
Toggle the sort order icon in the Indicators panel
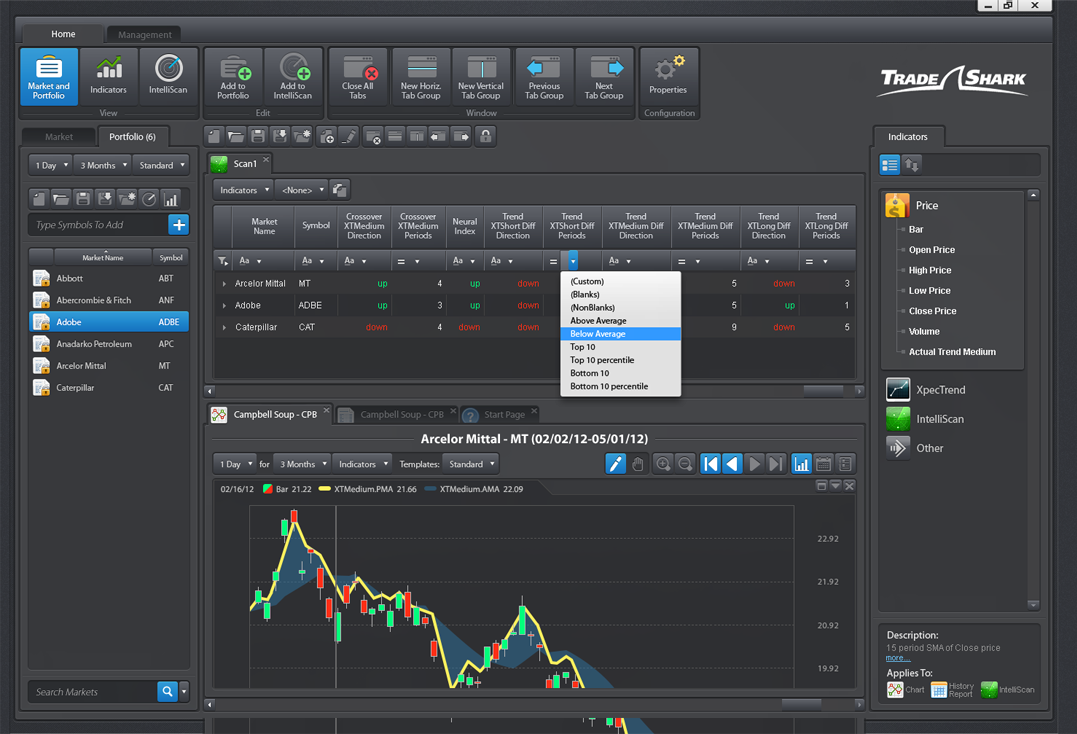coord(912,165)
